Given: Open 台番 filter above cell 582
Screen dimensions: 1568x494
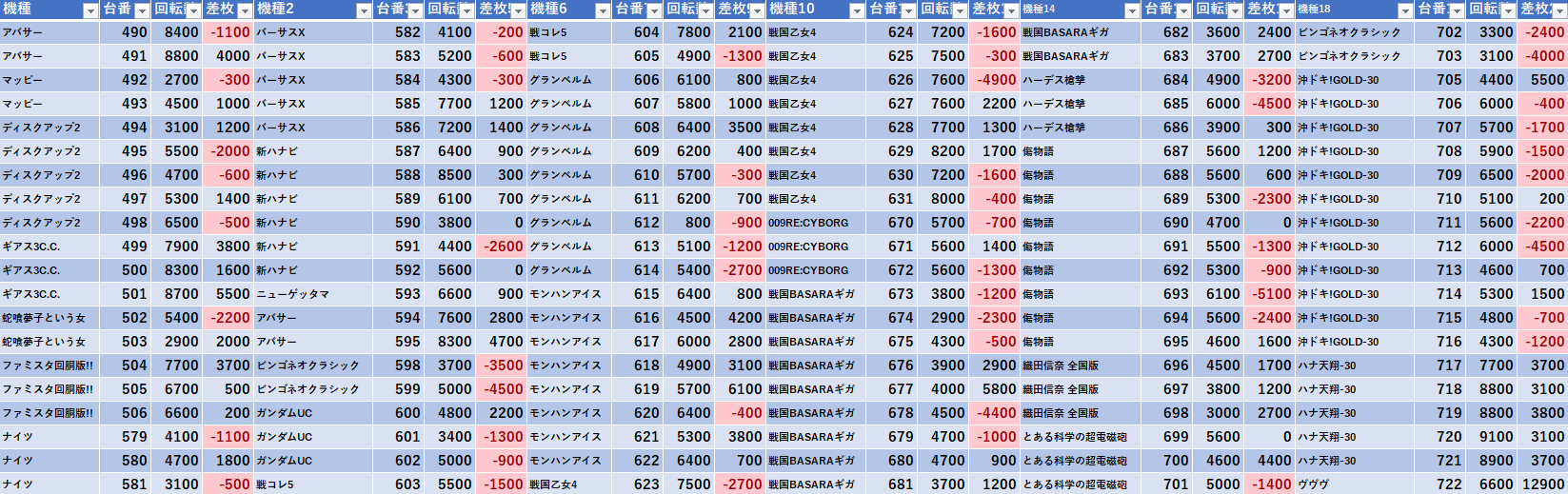Looking at the screenshot, I should [415, 10].
